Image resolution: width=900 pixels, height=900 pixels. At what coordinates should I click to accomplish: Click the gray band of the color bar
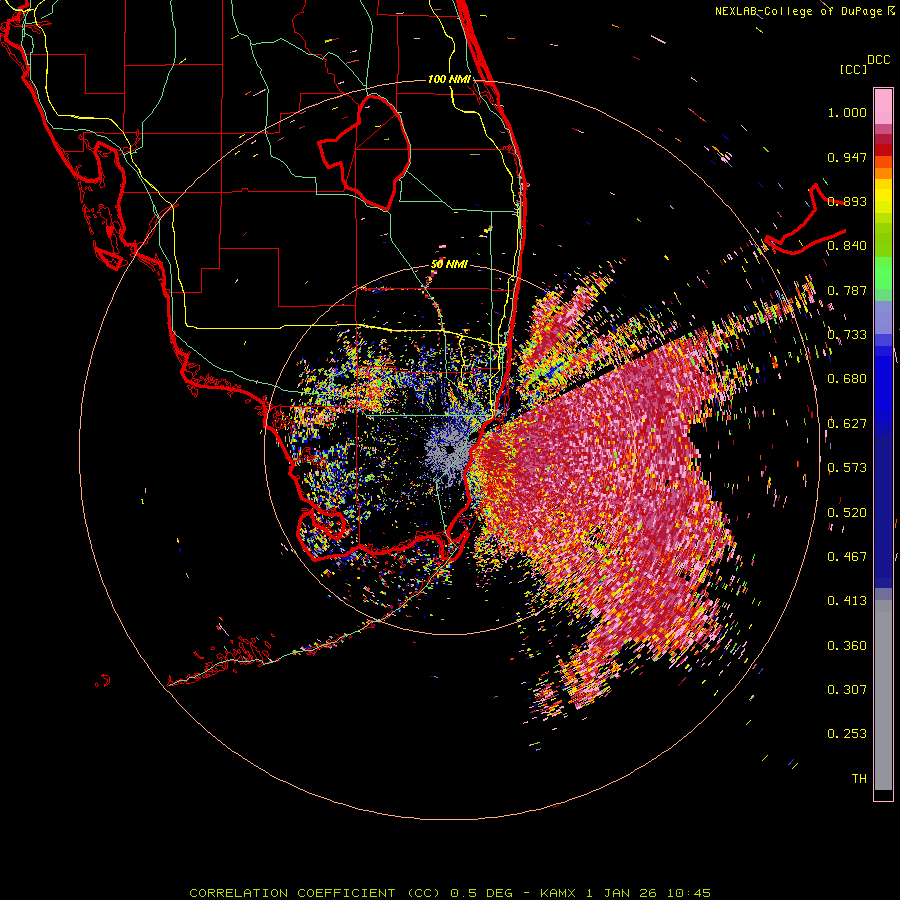coord(883,695)
